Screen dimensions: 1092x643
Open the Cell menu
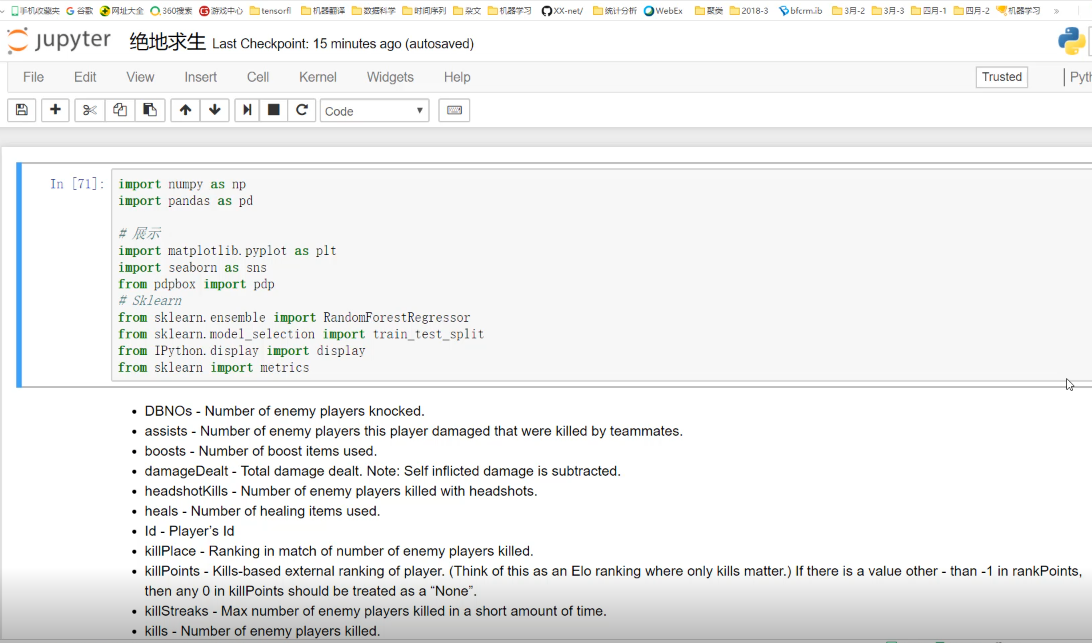coord(258,77)
